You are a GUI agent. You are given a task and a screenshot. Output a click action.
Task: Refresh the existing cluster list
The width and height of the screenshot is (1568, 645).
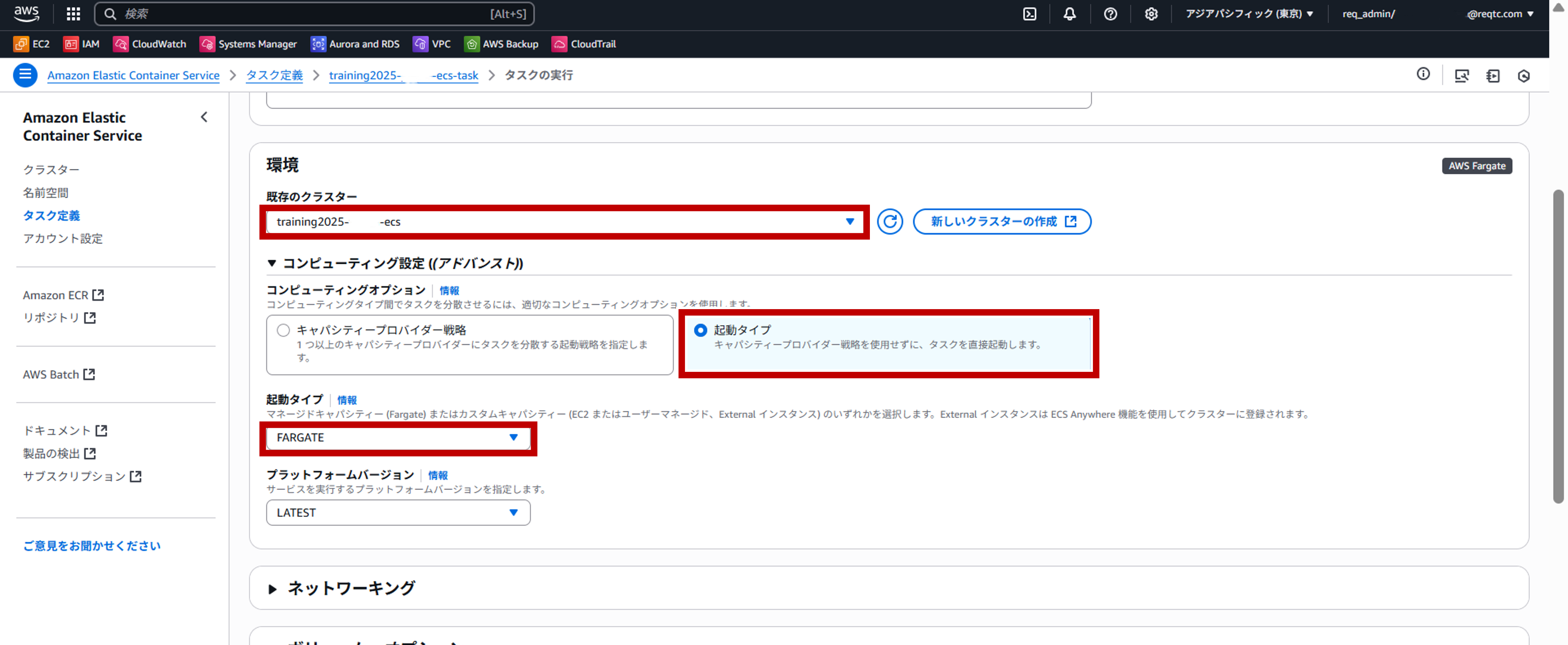click(890, 222)
